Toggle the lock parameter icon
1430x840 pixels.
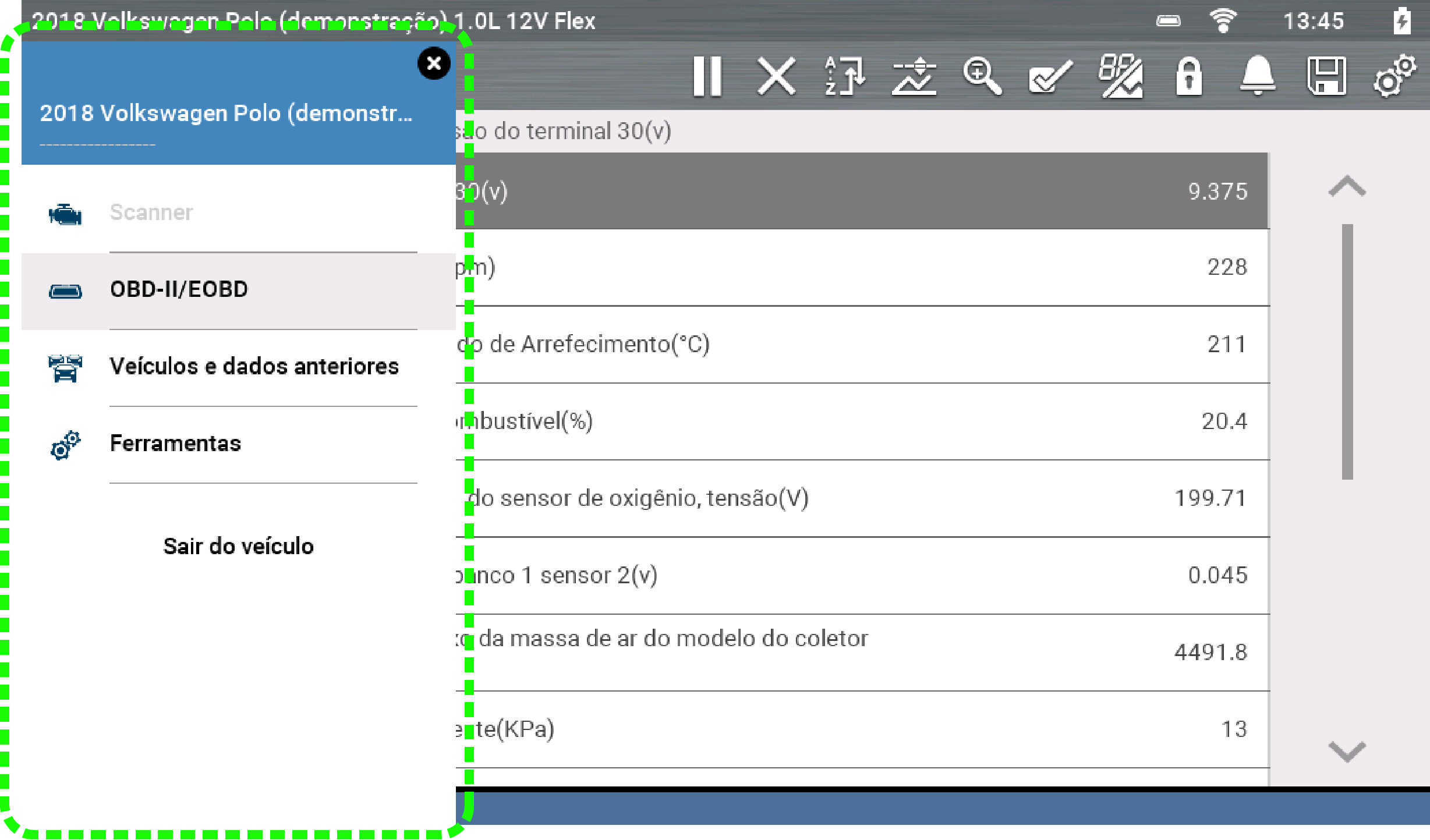(1188, 76)
